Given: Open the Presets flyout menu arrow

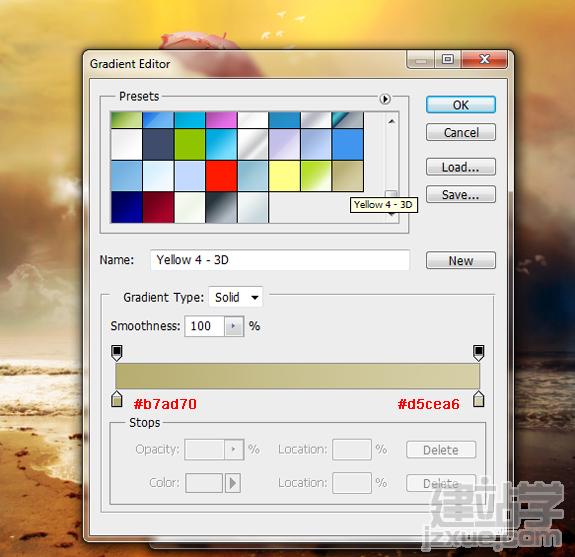Looking at the screenshot, I should point(385,99).
